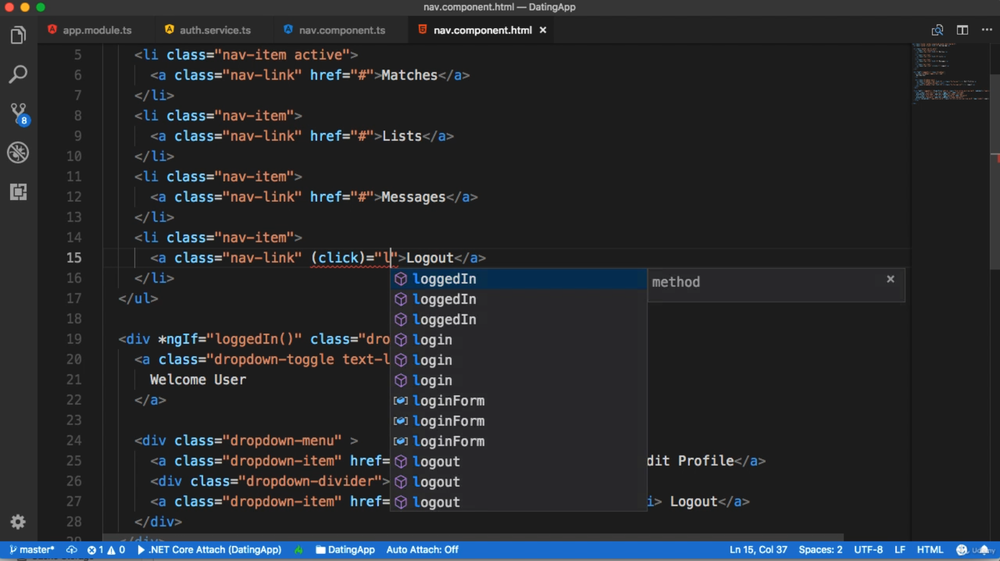
Task: Click the synchronize changes cloud icon
Action: point(71,550)
